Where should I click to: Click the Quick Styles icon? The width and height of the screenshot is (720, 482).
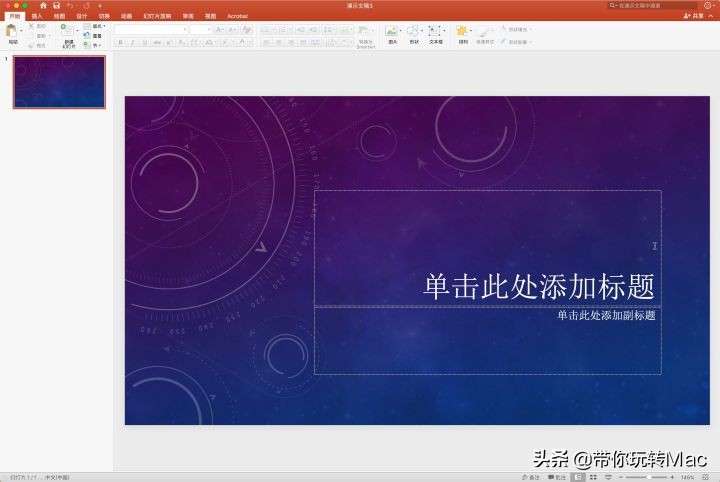tap(485, 31)
